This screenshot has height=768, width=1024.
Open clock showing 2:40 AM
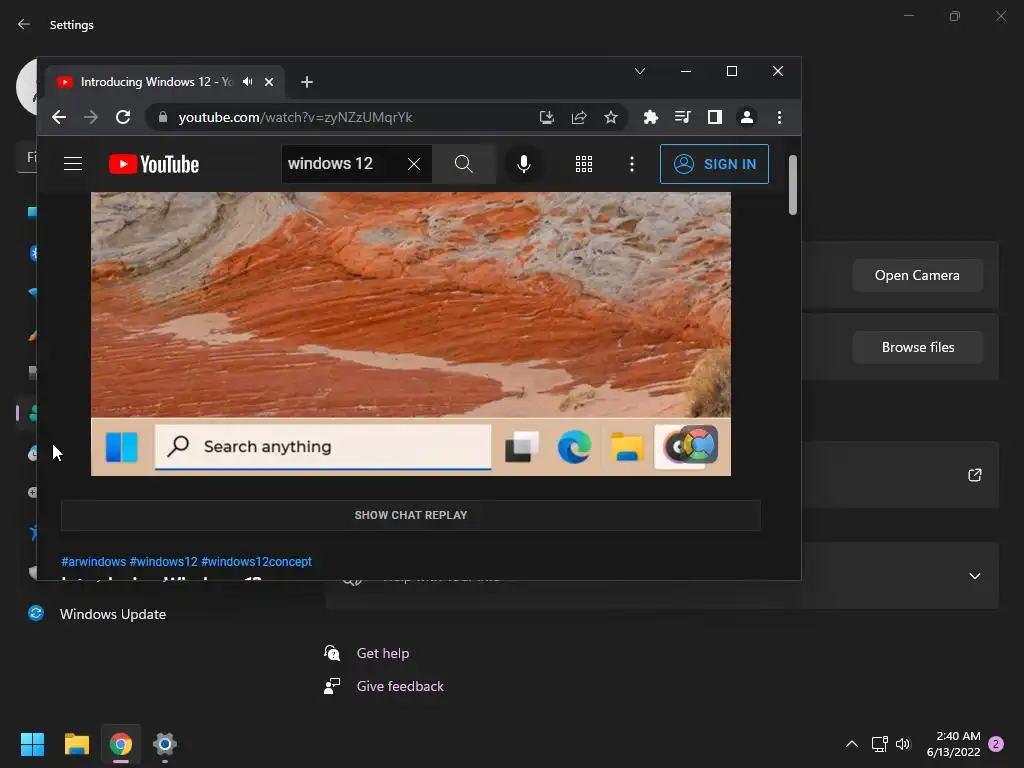[953, 744]
